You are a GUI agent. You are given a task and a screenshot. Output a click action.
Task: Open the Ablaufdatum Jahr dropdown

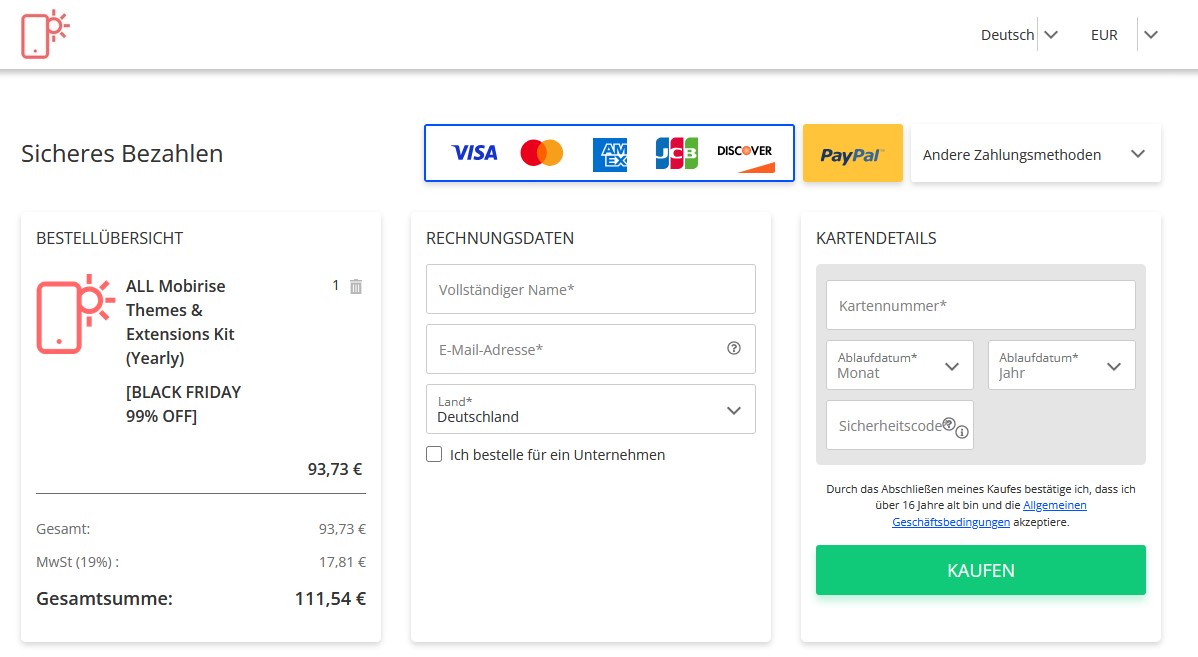click(x=1062, y=365)
